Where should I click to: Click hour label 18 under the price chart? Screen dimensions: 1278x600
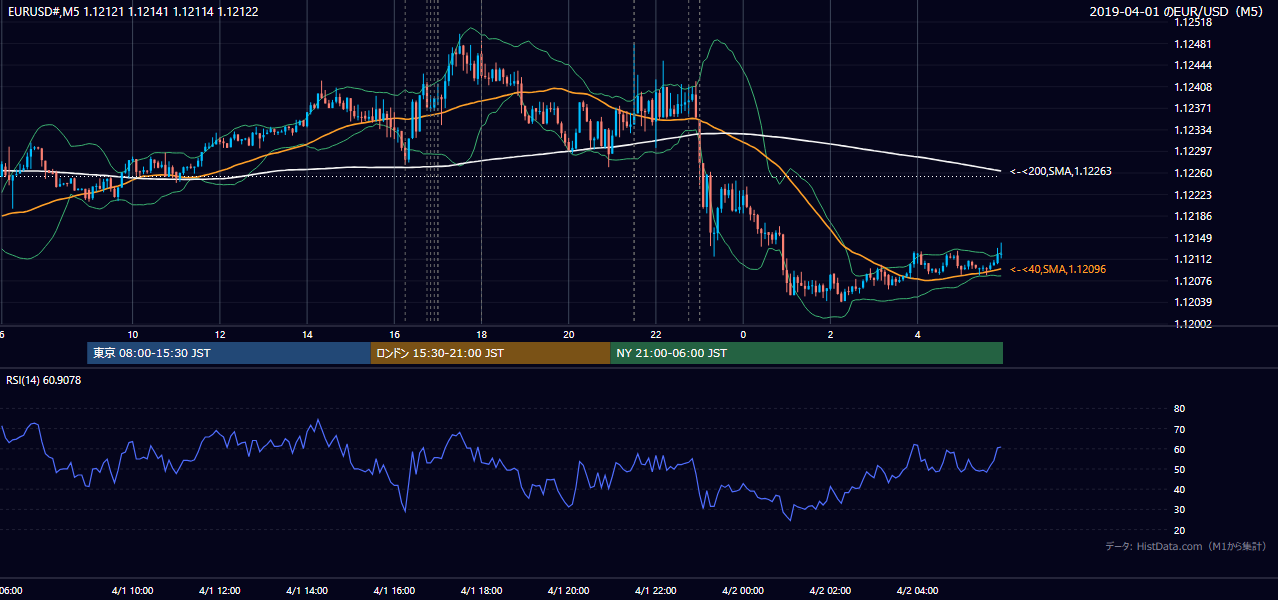click(481, 334)
